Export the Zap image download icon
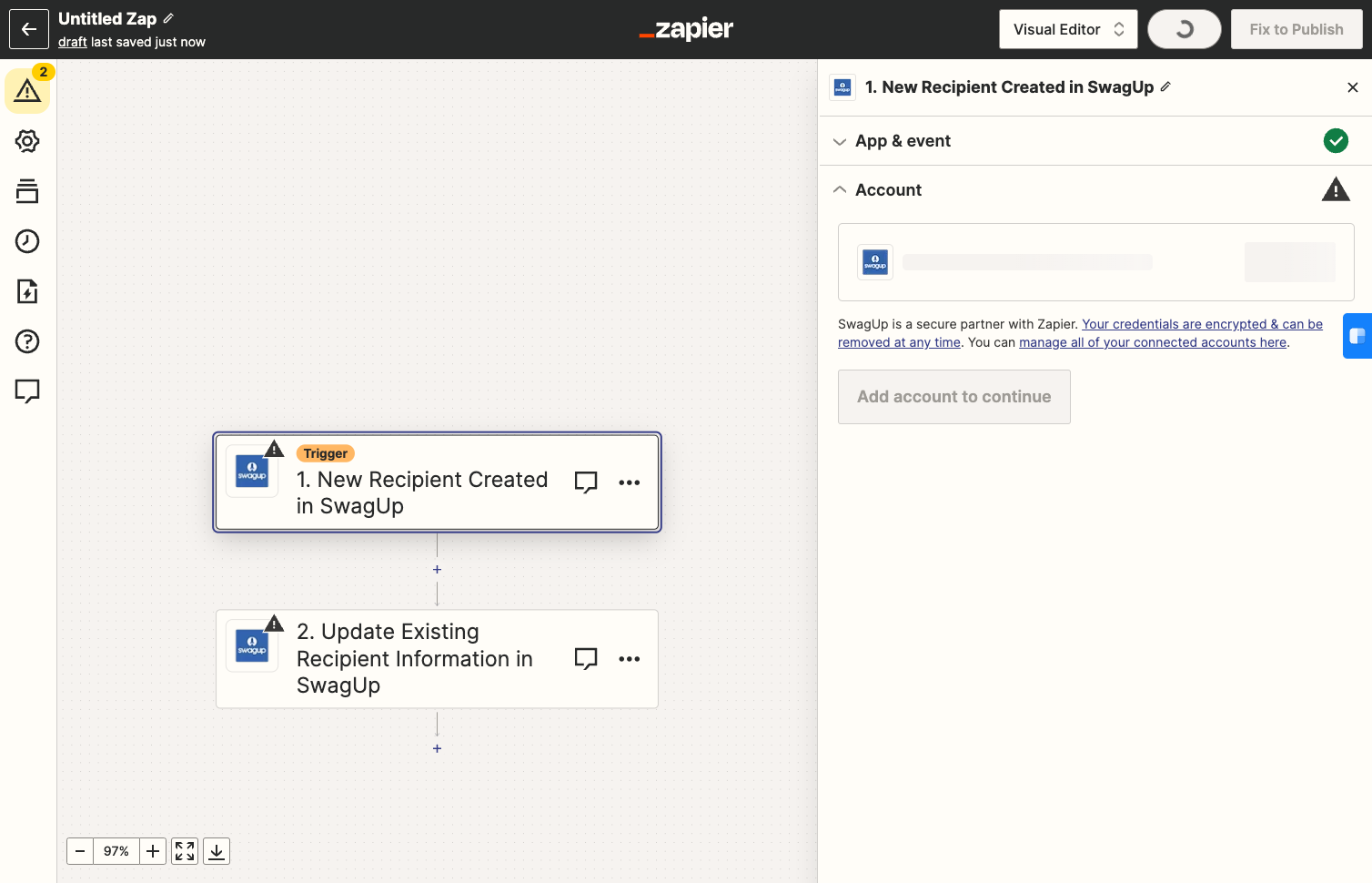1372x883 pixels. point(217,851)
